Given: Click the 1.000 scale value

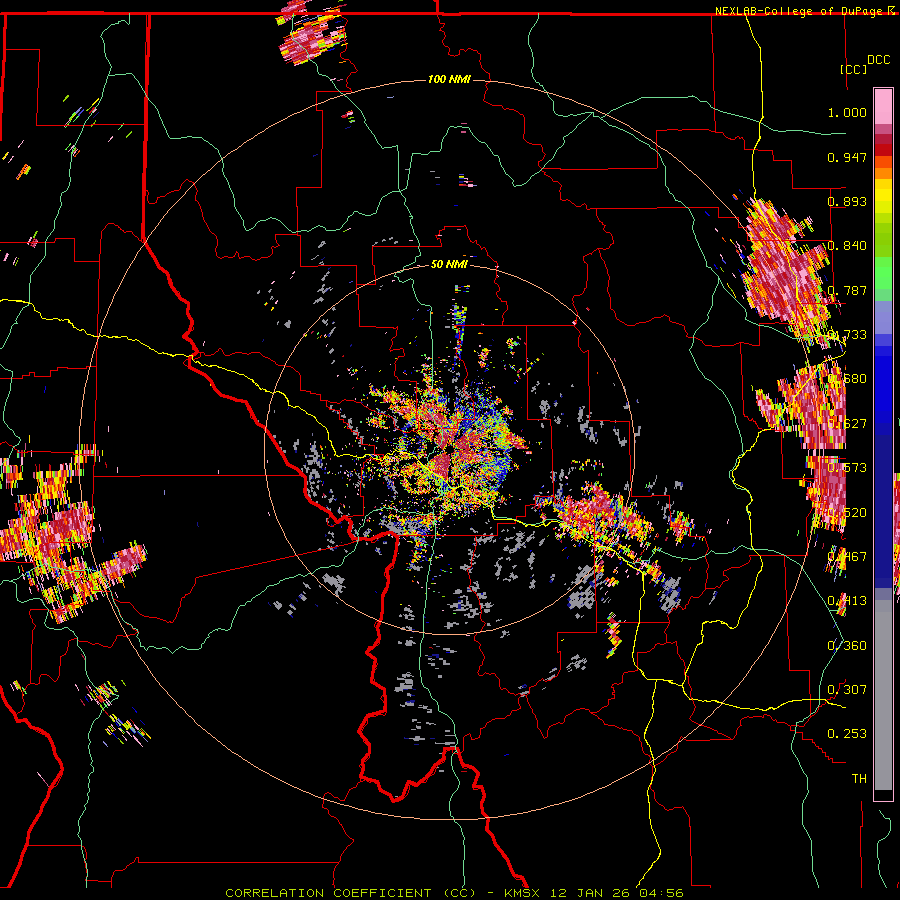Looking at the screenshot, I should click(847, 112).
